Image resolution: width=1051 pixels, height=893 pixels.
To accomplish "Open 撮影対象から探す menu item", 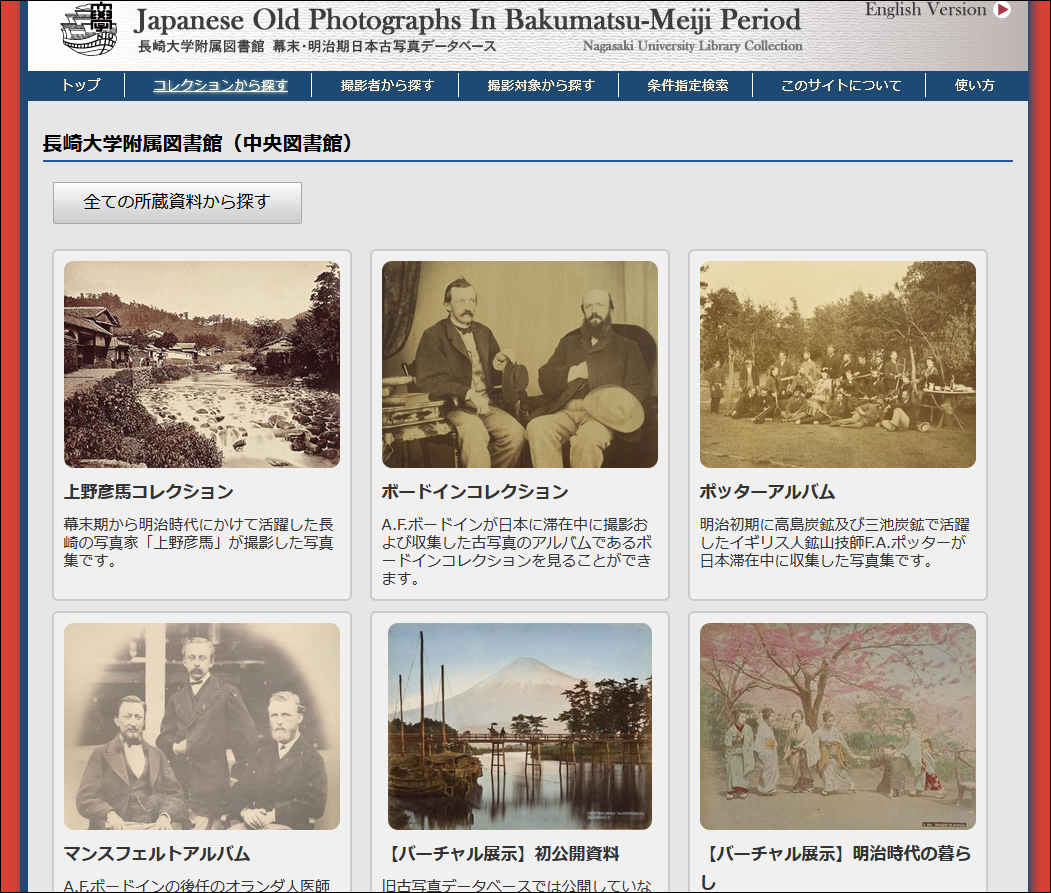I will 541,85.
